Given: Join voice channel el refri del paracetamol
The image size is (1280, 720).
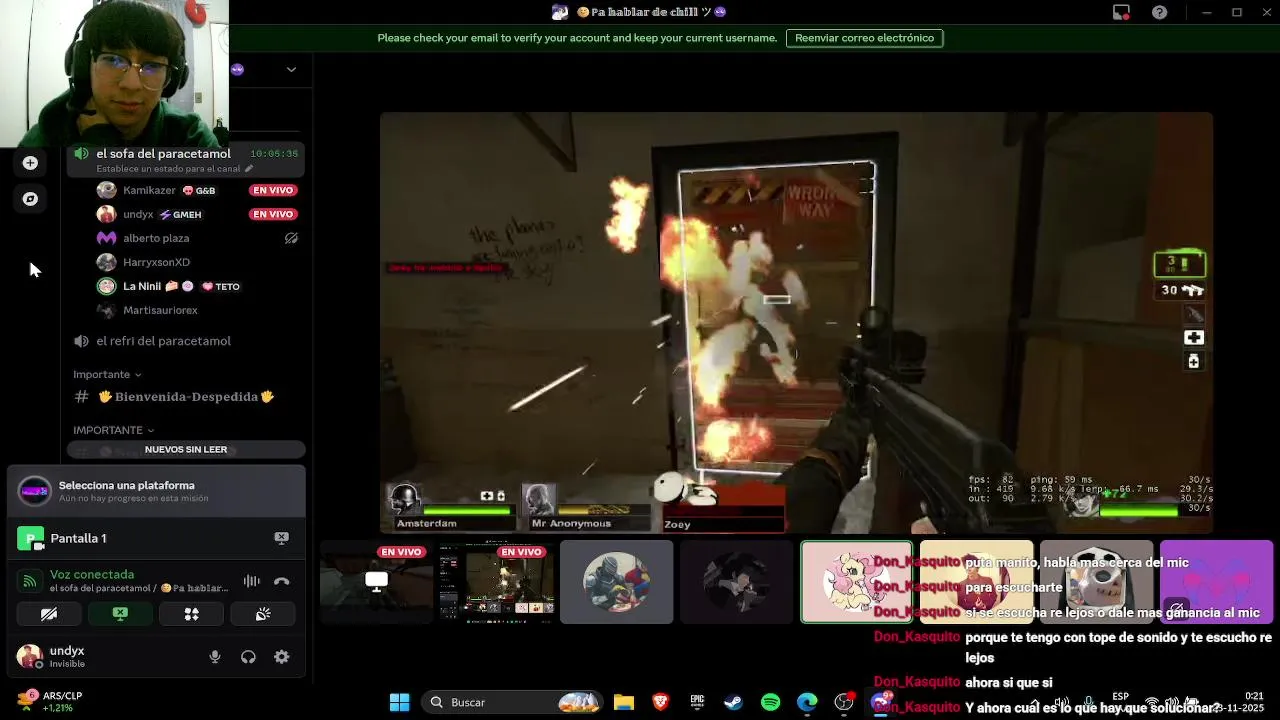Looking at the screenshot, I should tap(163, 341).
